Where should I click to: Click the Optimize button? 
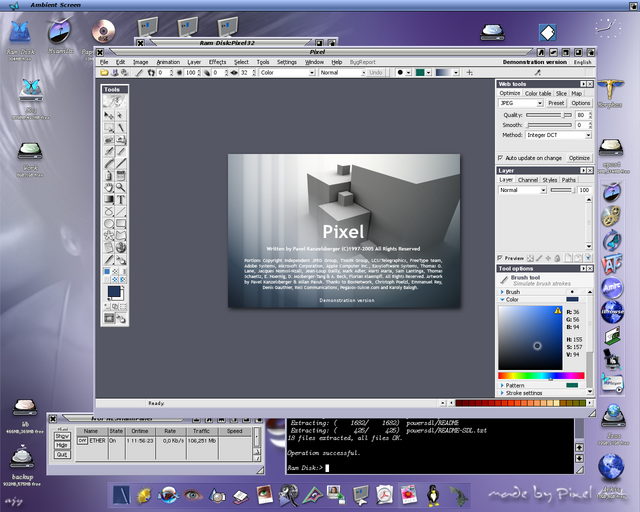579,158
